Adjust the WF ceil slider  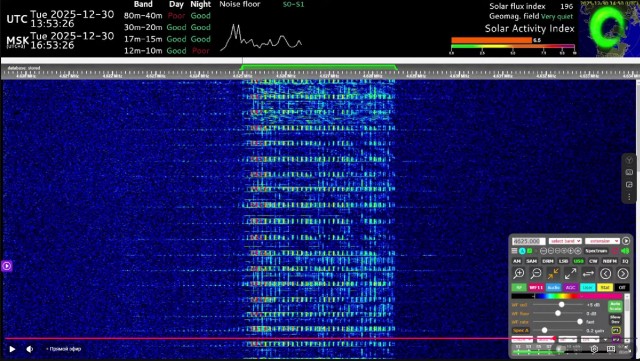[x=562, y=305]
